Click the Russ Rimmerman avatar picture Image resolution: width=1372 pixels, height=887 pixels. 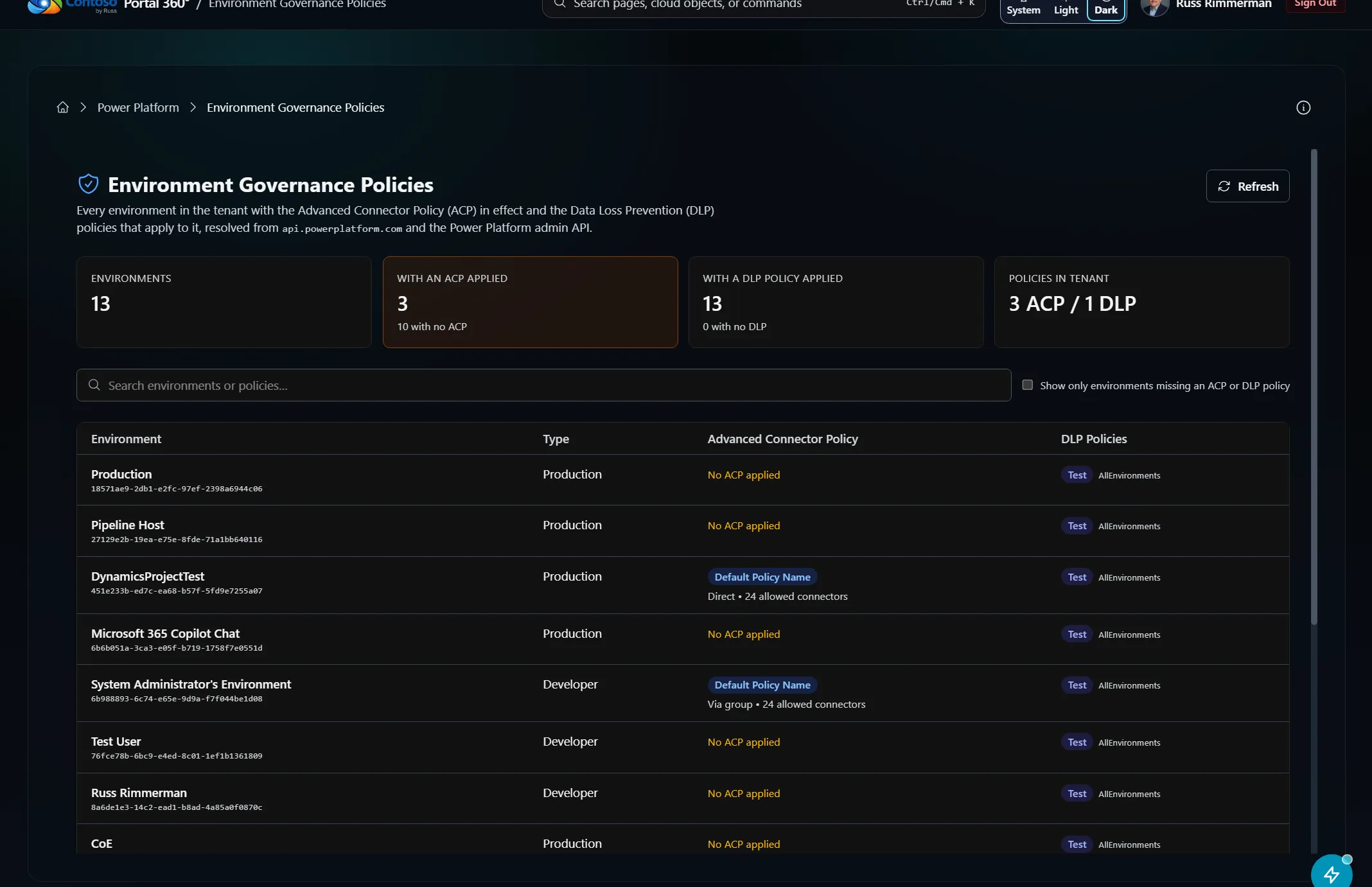[x=1155, y=6]
